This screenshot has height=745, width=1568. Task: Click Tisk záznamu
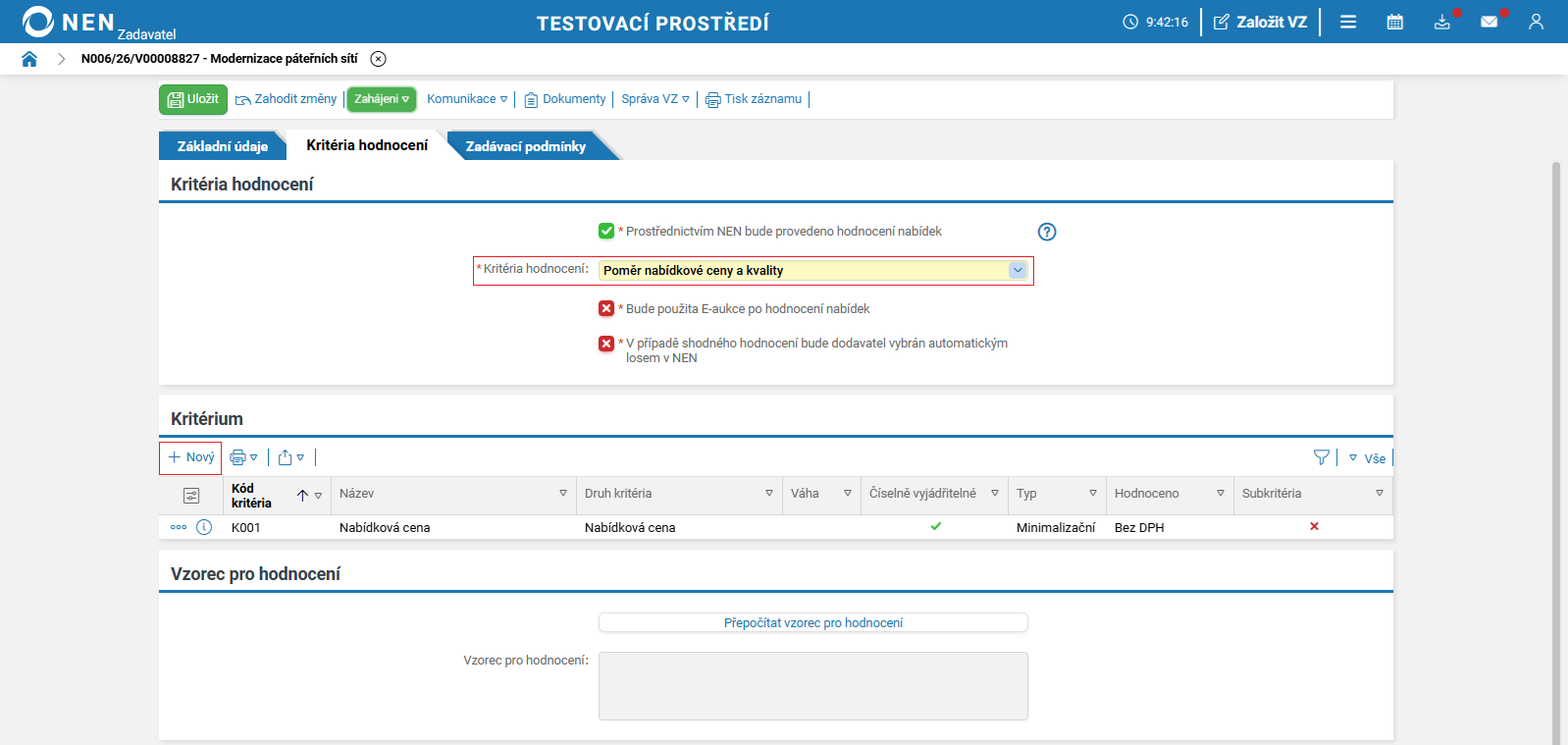coord(754,99)
